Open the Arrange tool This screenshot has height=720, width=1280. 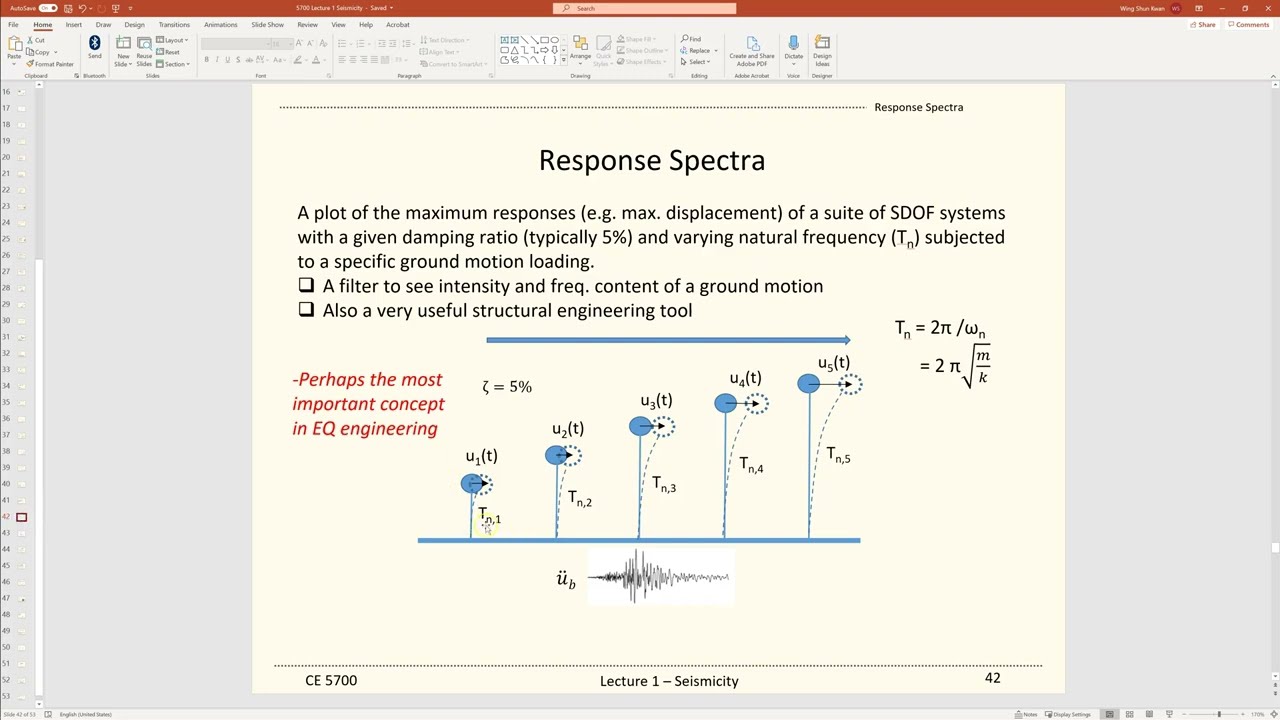580,51
